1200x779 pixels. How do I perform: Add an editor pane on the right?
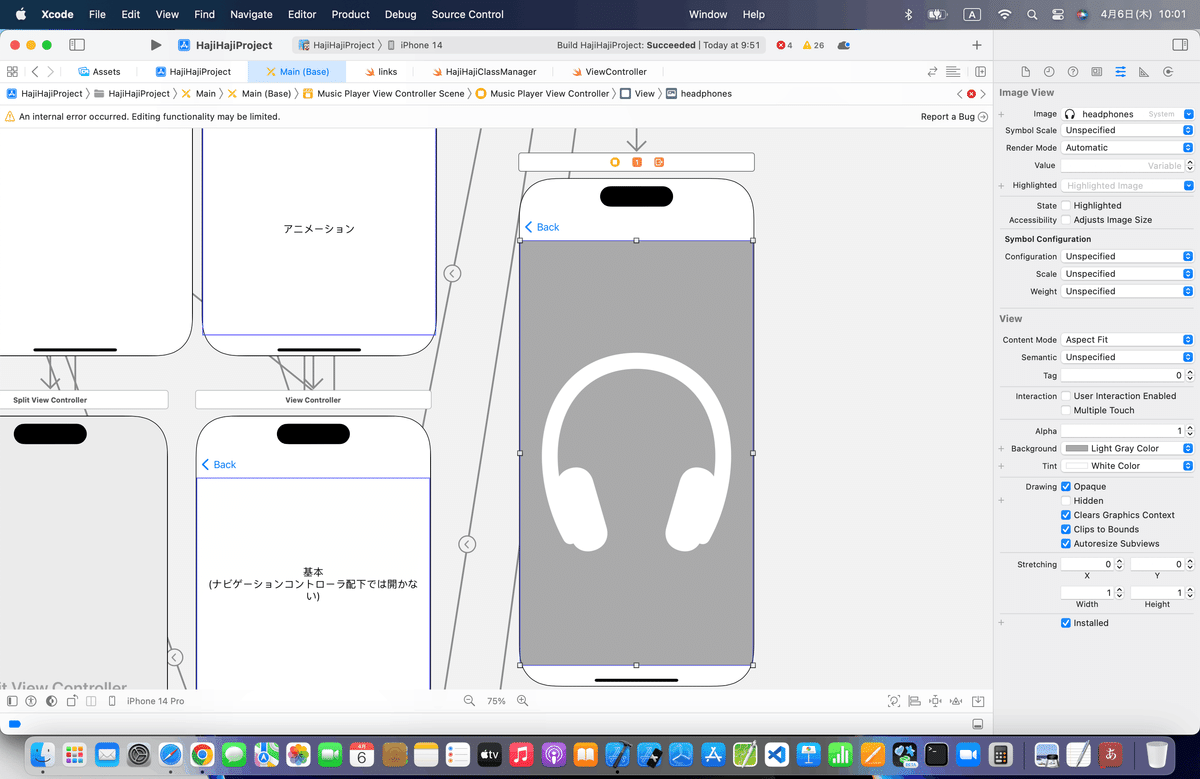coord(981,72)
